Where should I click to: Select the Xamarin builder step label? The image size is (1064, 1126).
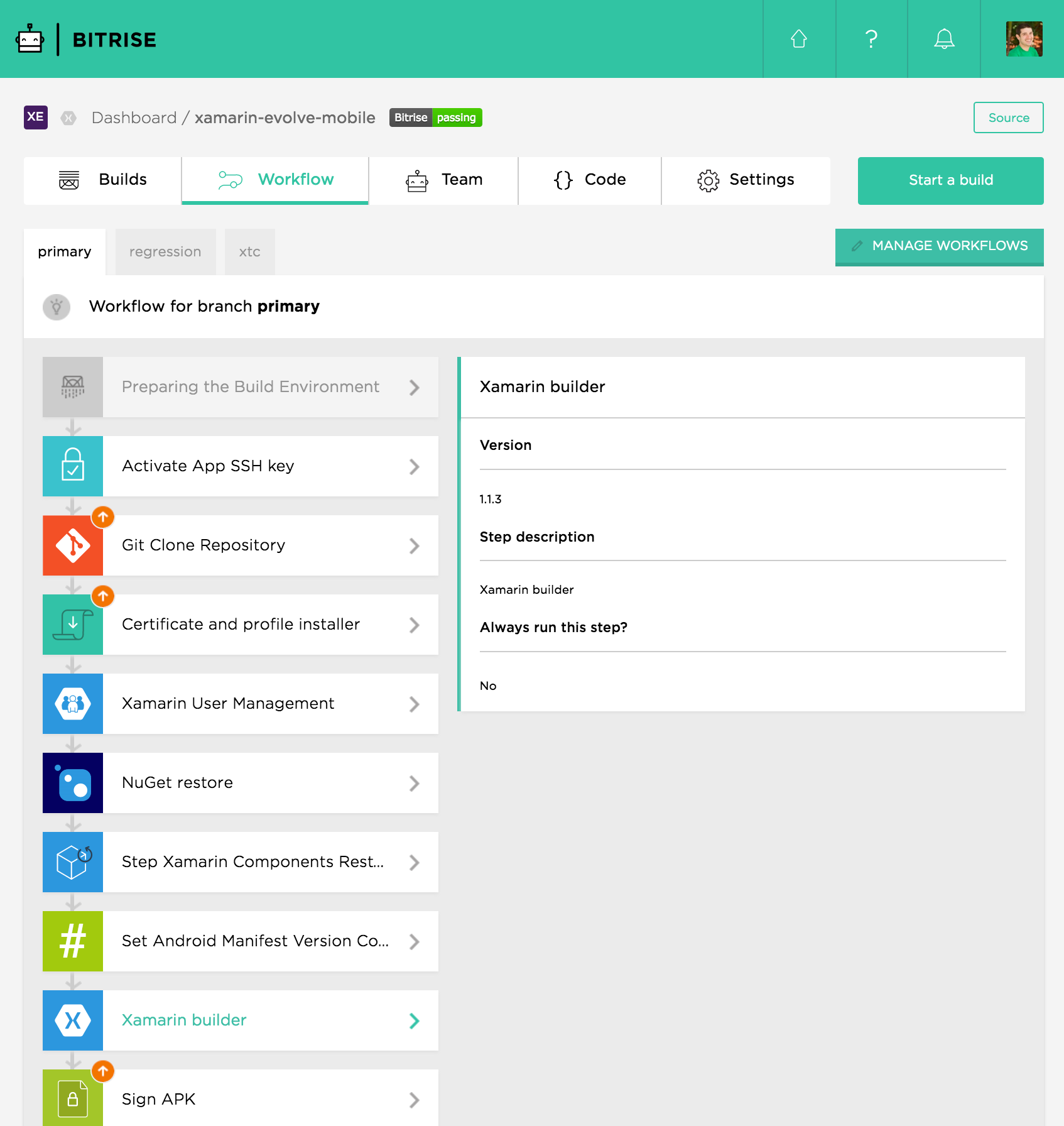click(184, 1020)
